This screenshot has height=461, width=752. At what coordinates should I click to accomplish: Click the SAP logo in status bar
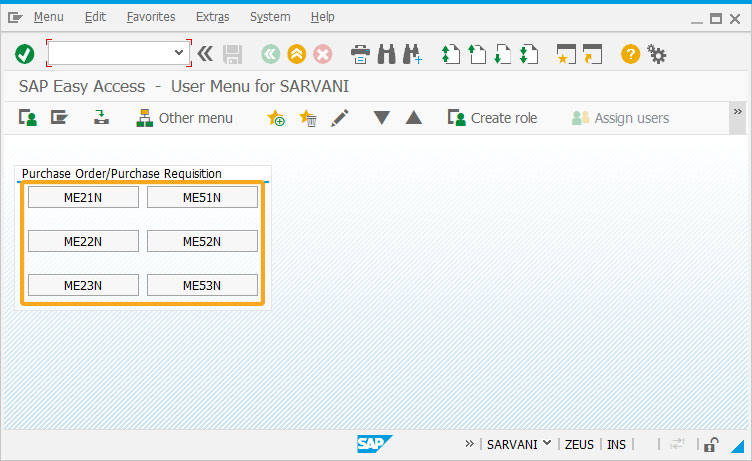375,444
